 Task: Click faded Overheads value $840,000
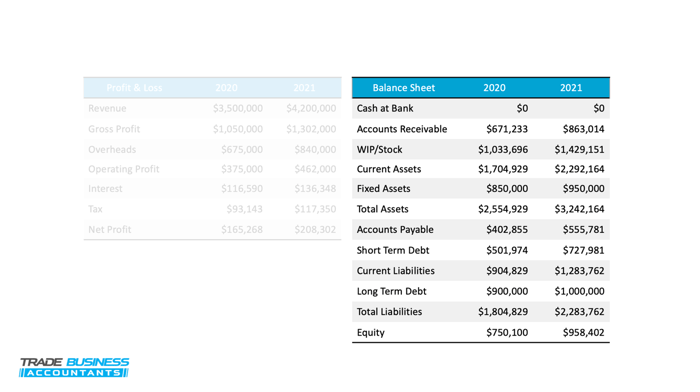(x=315, y=150)
